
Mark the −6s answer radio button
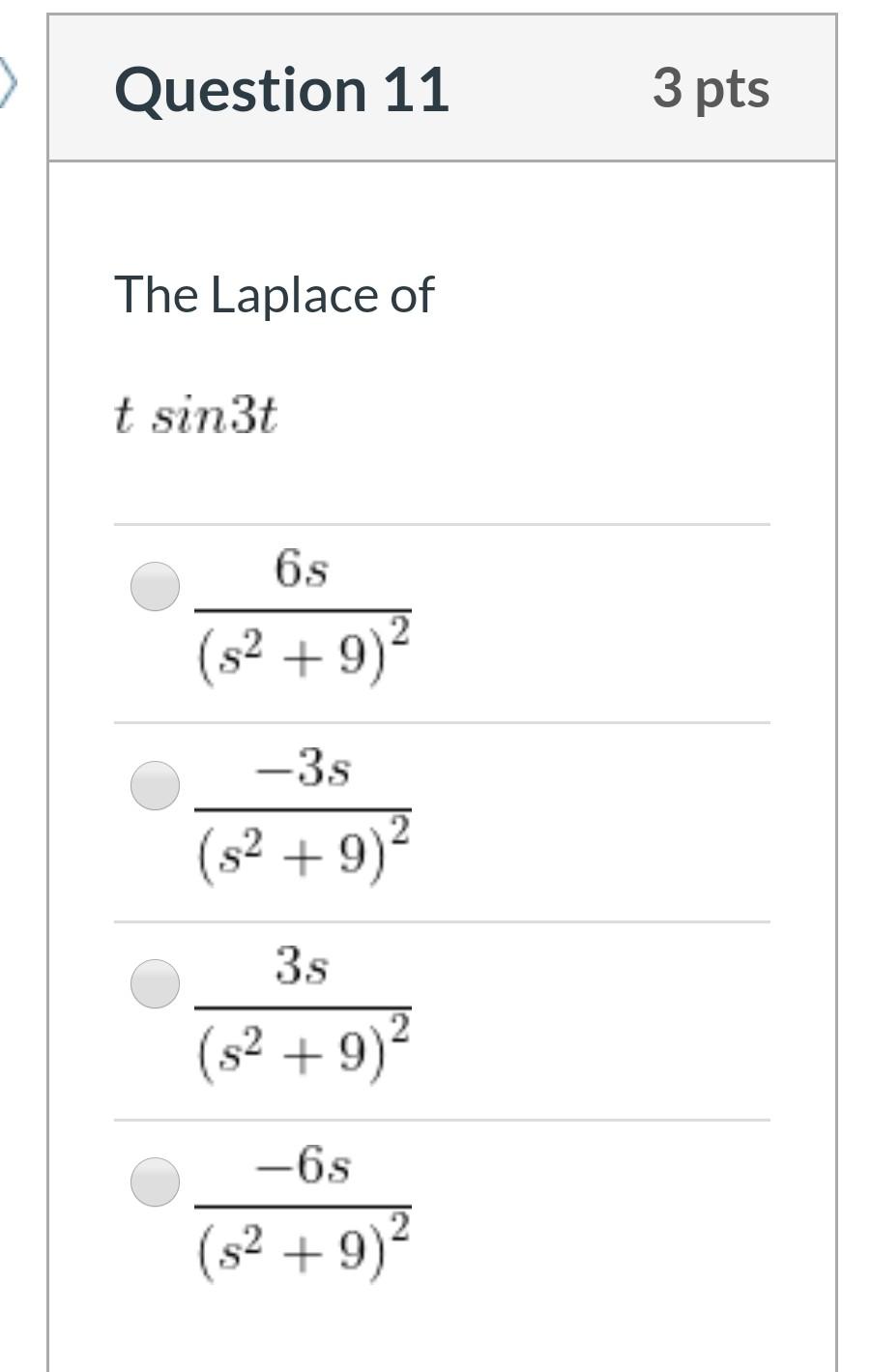pos(155,1182)
